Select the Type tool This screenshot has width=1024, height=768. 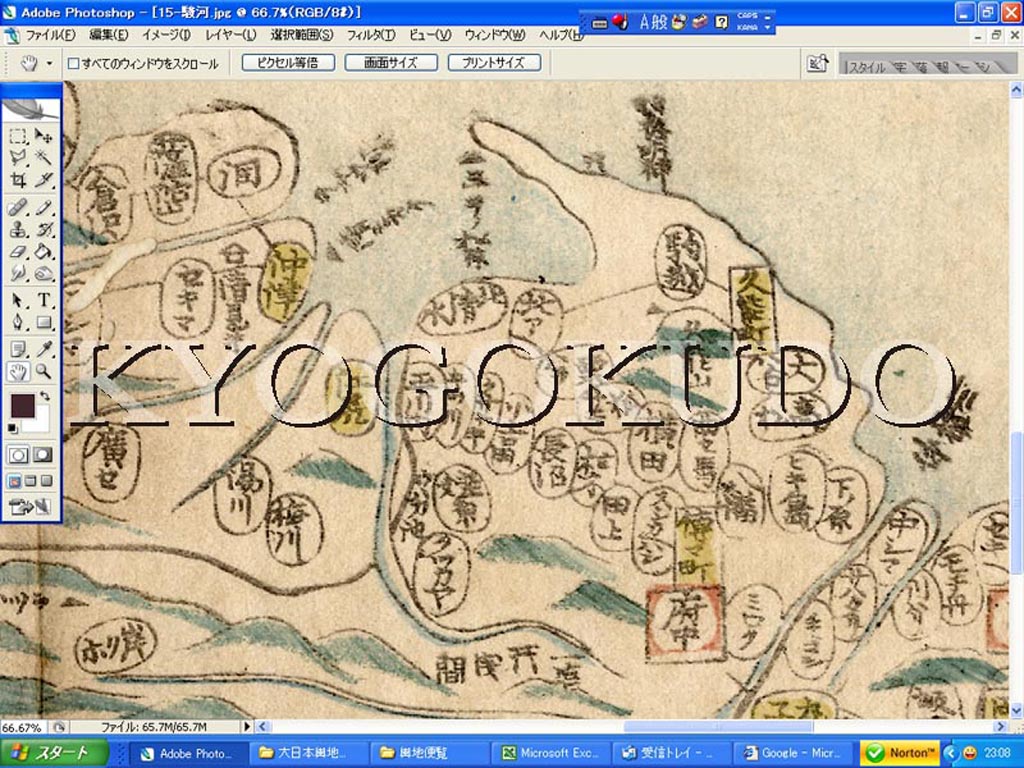pos(43,300)
